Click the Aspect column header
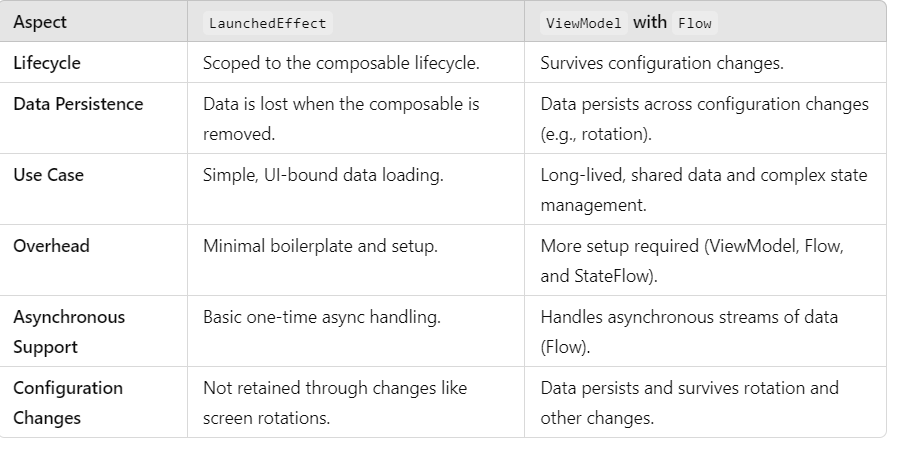900x449 pixels. (x=41, y=22)
